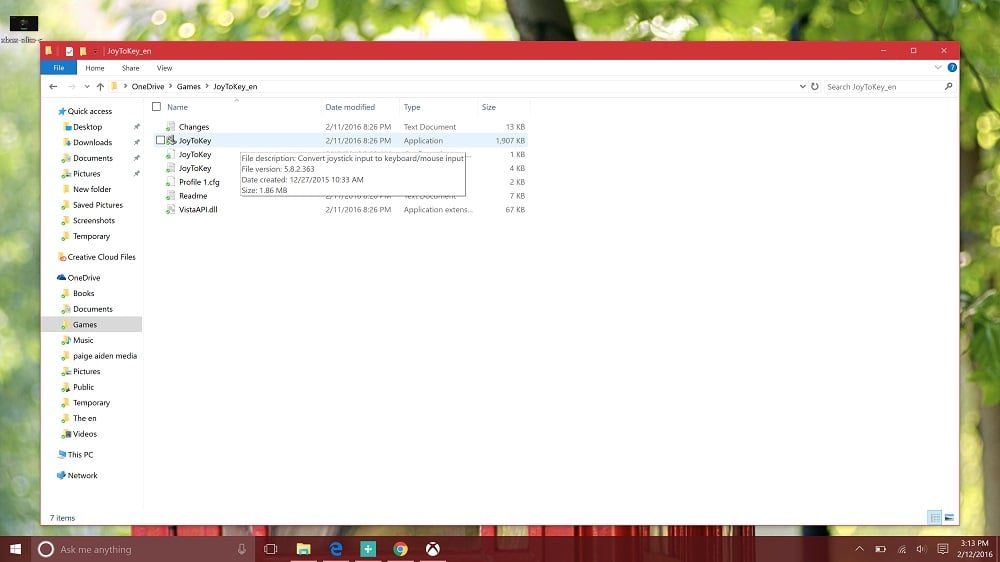
Task: Open Desktop under Quick access
Action: [x=87, y=127]
